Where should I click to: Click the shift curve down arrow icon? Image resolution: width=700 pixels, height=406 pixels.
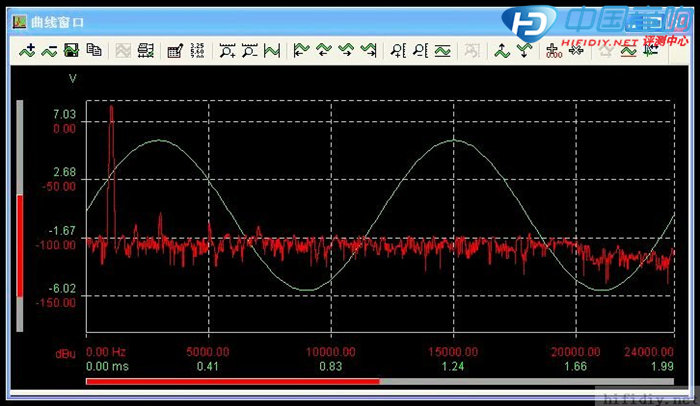coord(523,50)
